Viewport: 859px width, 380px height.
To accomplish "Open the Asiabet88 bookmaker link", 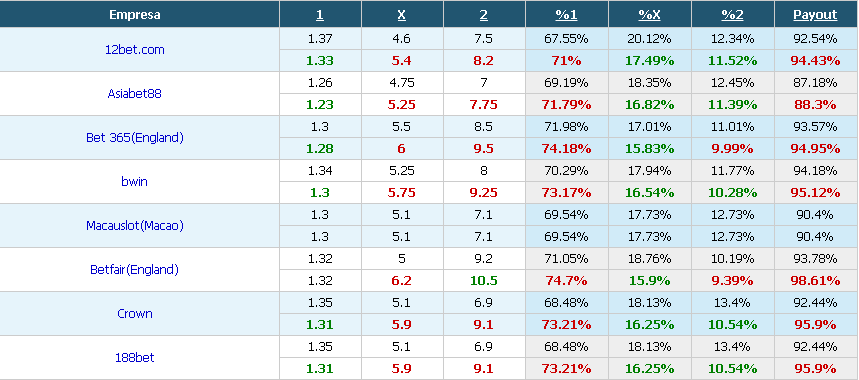I will 135,94.
